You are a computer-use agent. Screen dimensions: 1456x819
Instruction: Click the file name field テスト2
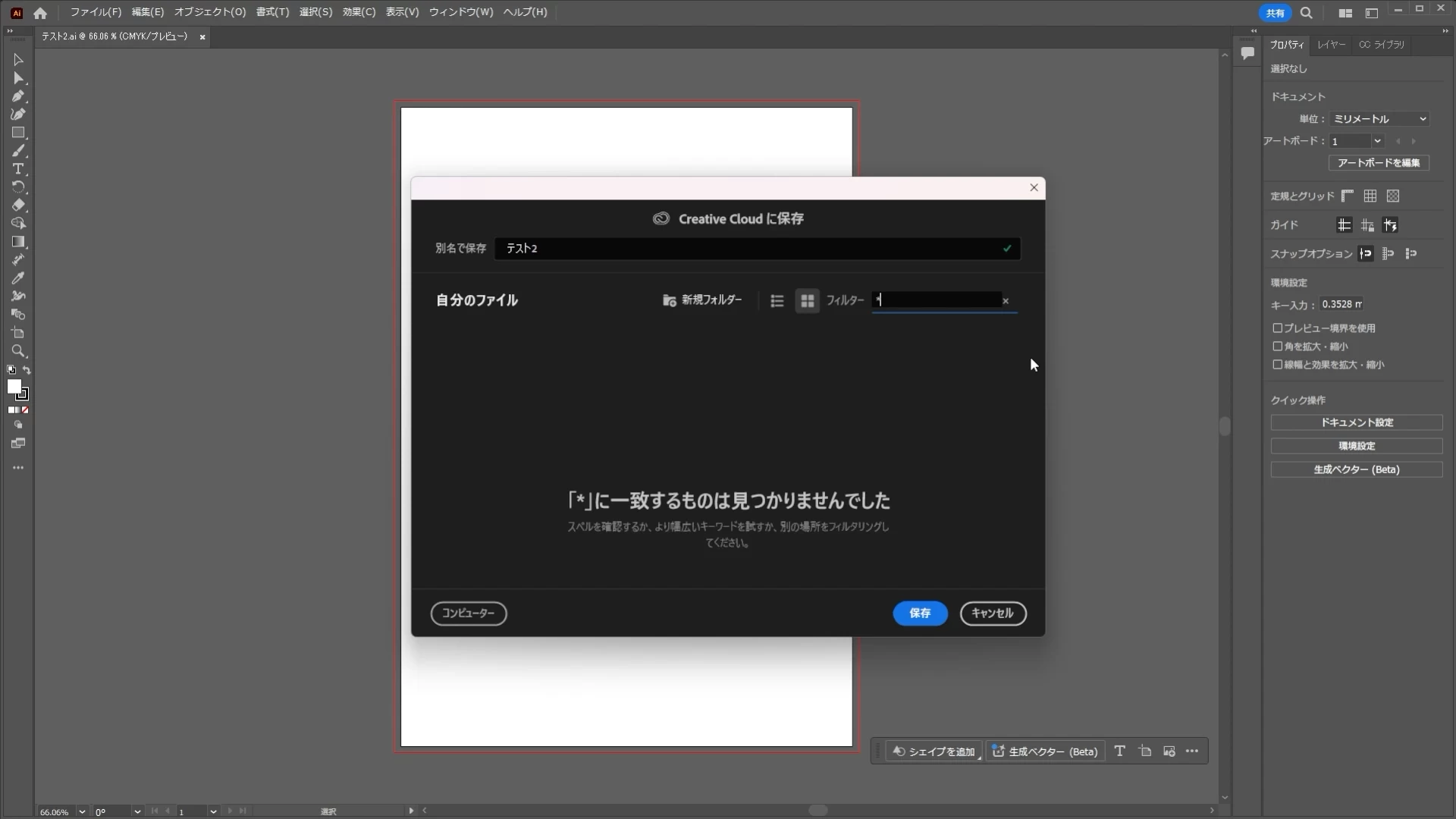click(758, 249)
